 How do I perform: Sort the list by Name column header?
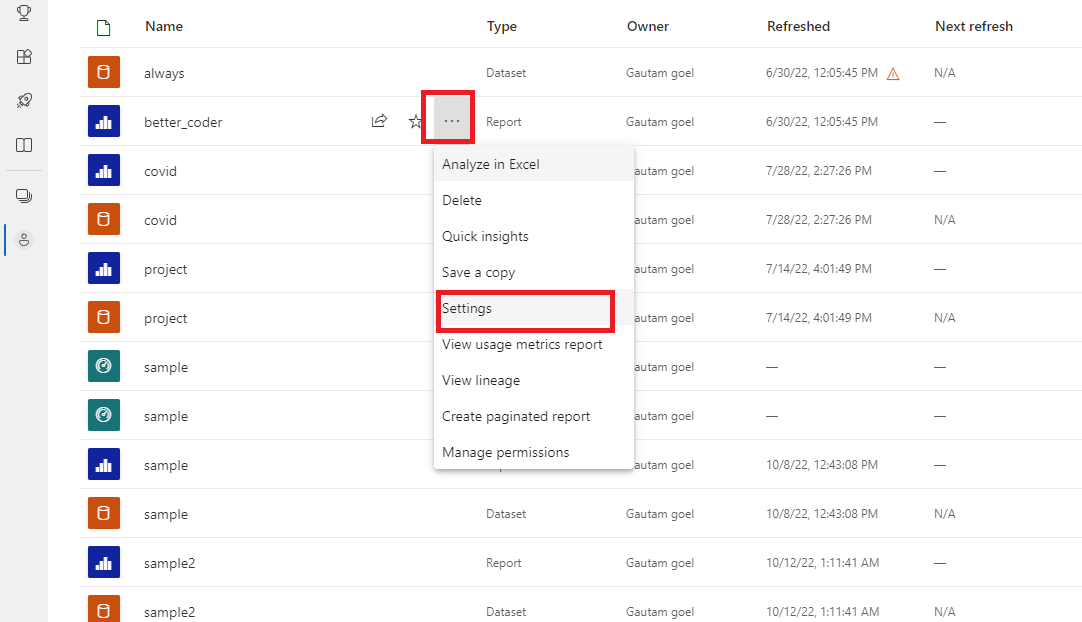(x=164, y=26)
